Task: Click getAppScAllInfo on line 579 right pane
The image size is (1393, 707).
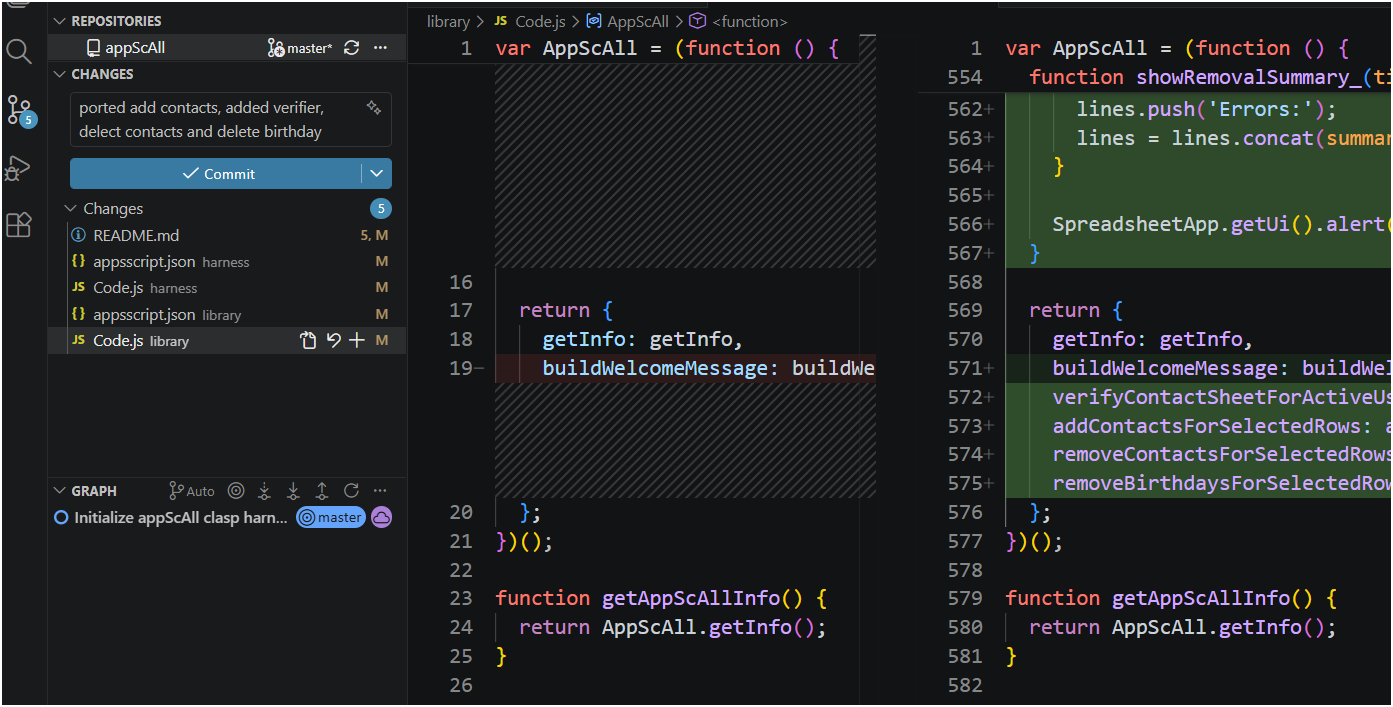Action: [x=1201, y=598]
